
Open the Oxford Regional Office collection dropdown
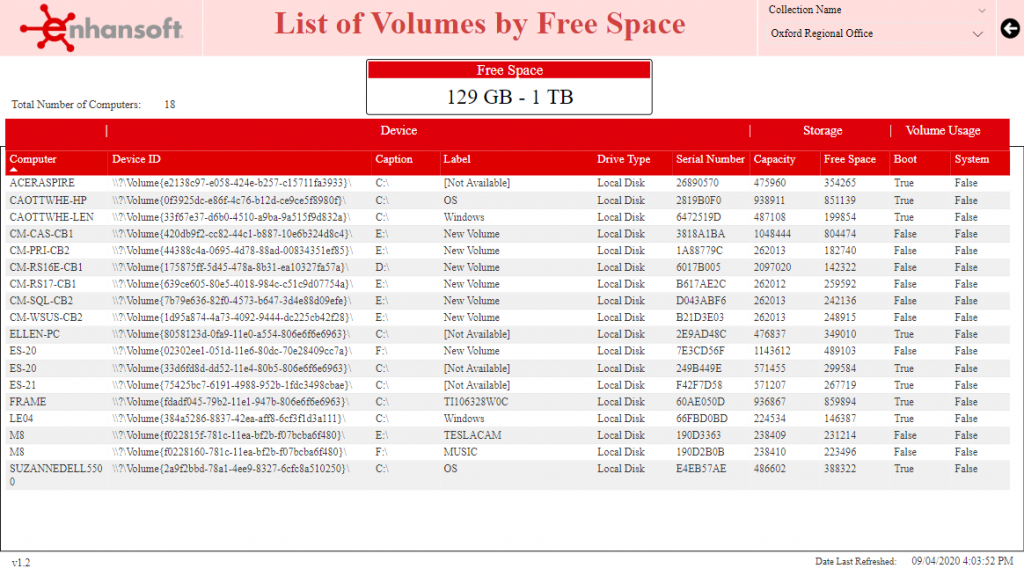[876, 33]
